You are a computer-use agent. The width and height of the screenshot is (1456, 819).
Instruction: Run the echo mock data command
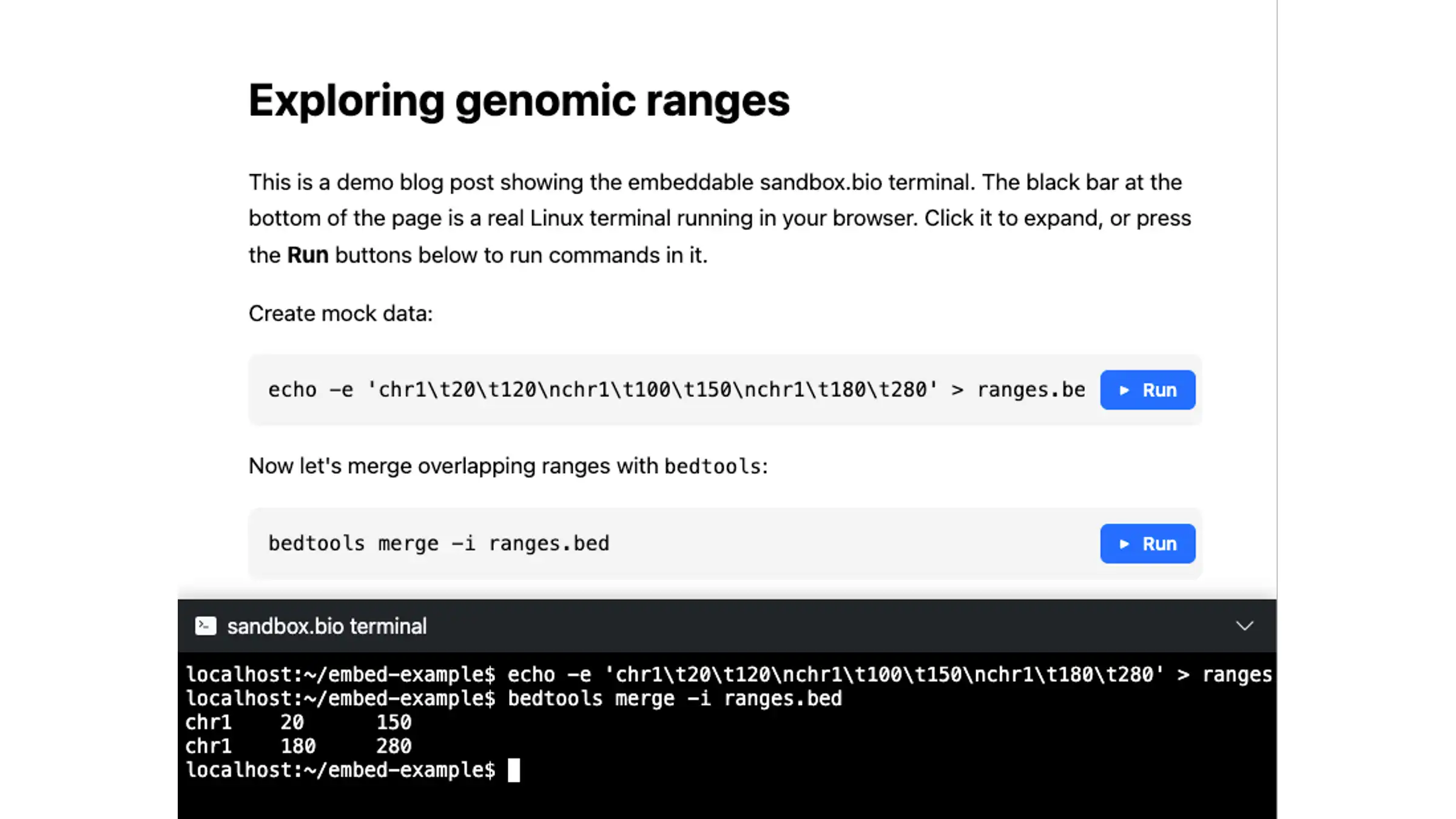pyautogui.click(x=1147, y=390)
